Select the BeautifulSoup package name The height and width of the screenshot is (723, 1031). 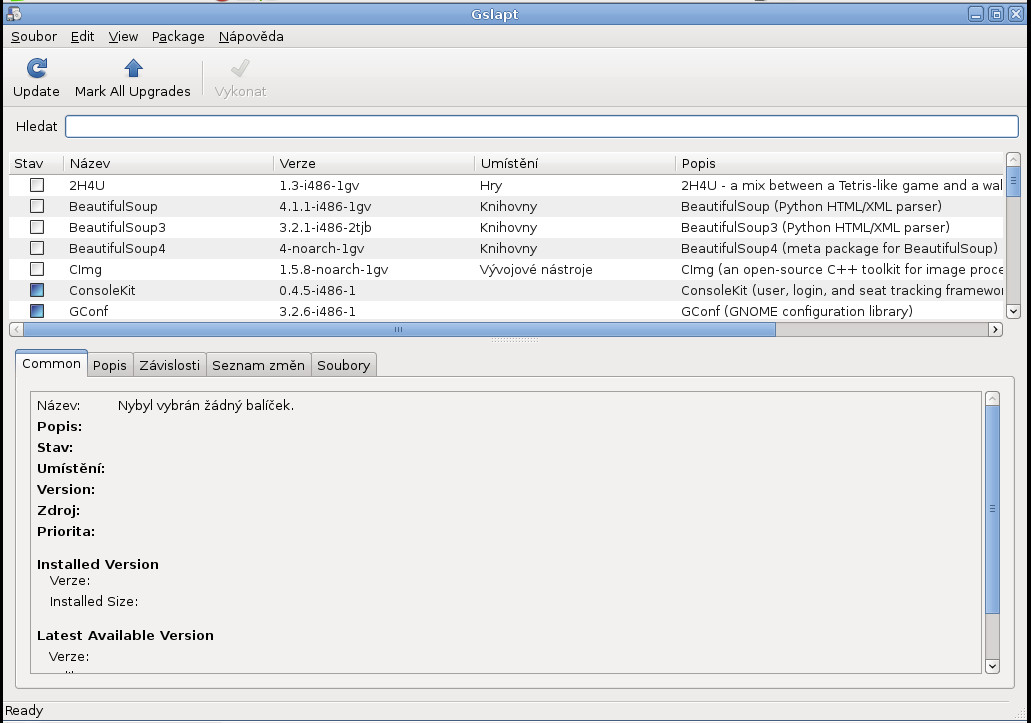[113, 206]
